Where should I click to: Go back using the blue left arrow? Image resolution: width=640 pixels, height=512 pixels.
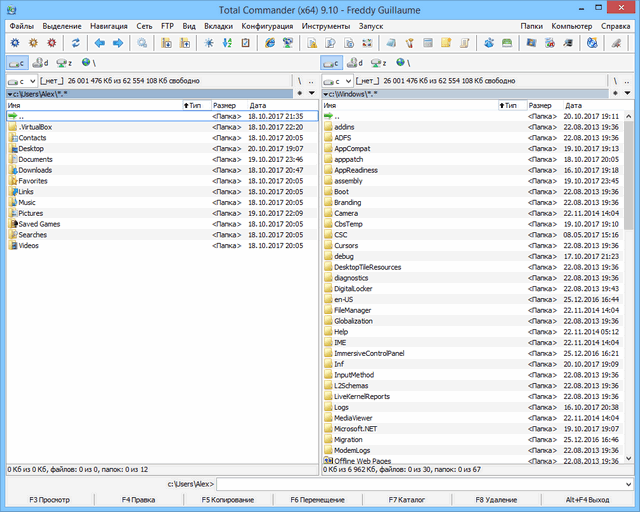[99, 43]
